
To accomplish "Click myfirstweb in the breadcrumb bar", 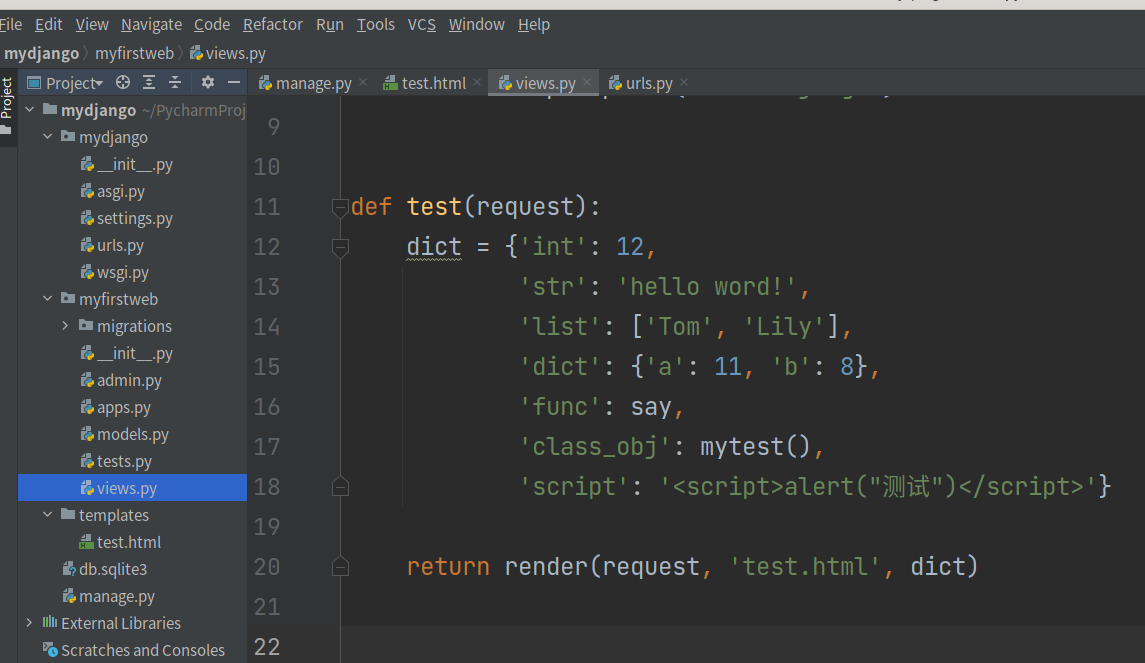I will [134, 54].
